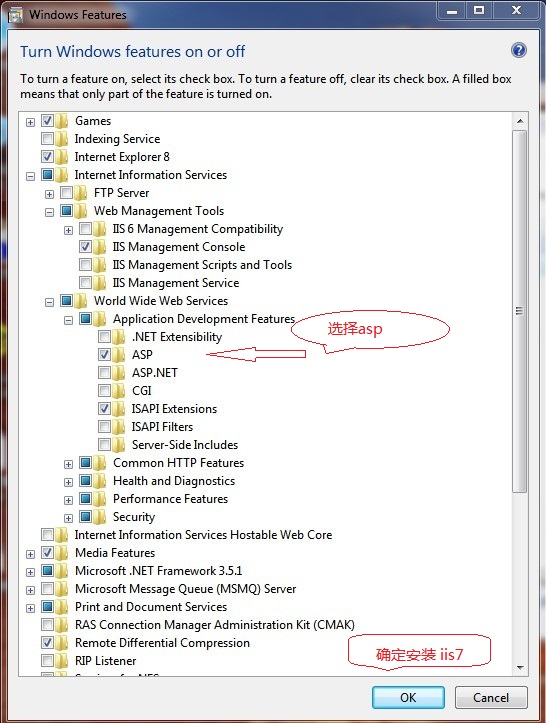Click the RIP Listener folder icon
546x723 pixels.
62,661
